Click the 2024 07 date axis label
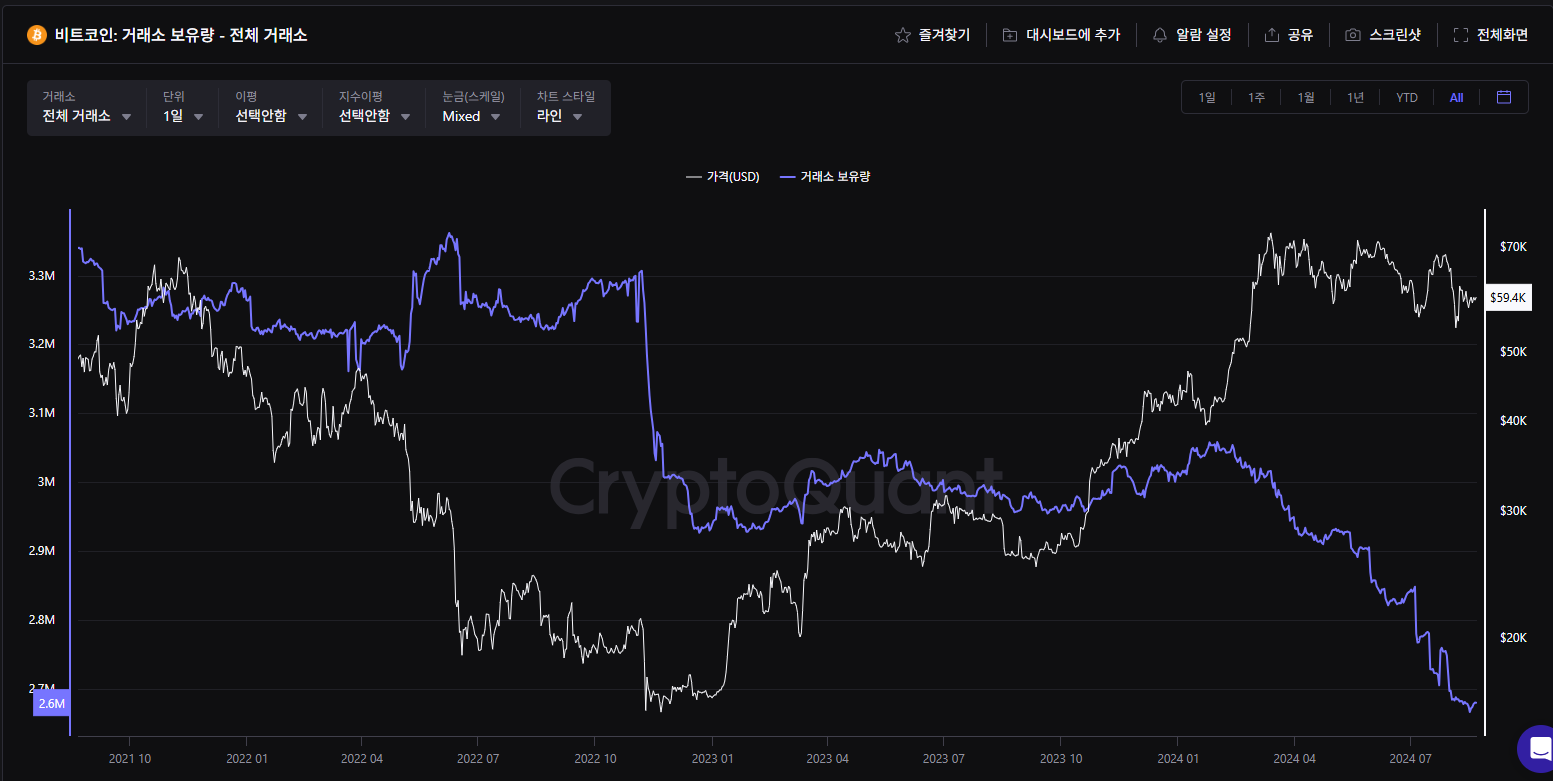Viewport: 1553px width, 781px height. [x=1410, y=759]
